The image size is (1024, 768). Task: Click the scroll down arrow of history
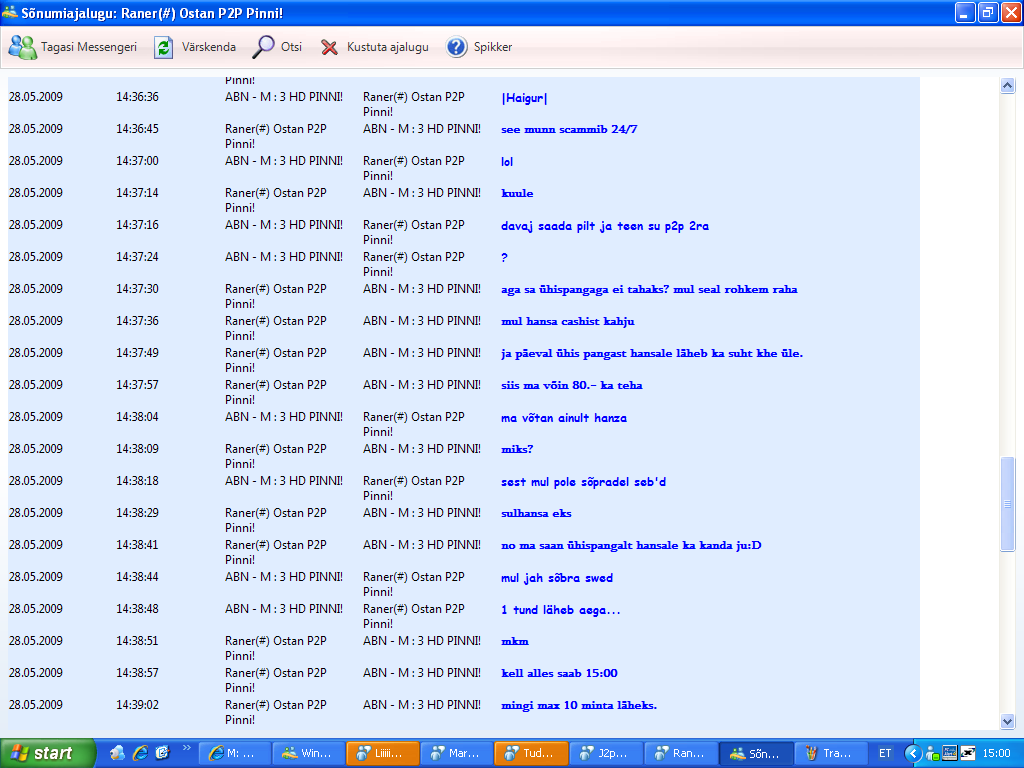[1007, 721]
